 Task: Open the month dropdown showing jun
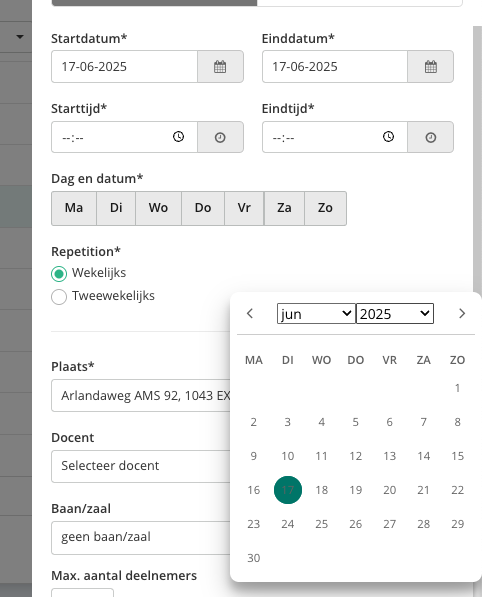pyautogui.click(x=316, y=314)
